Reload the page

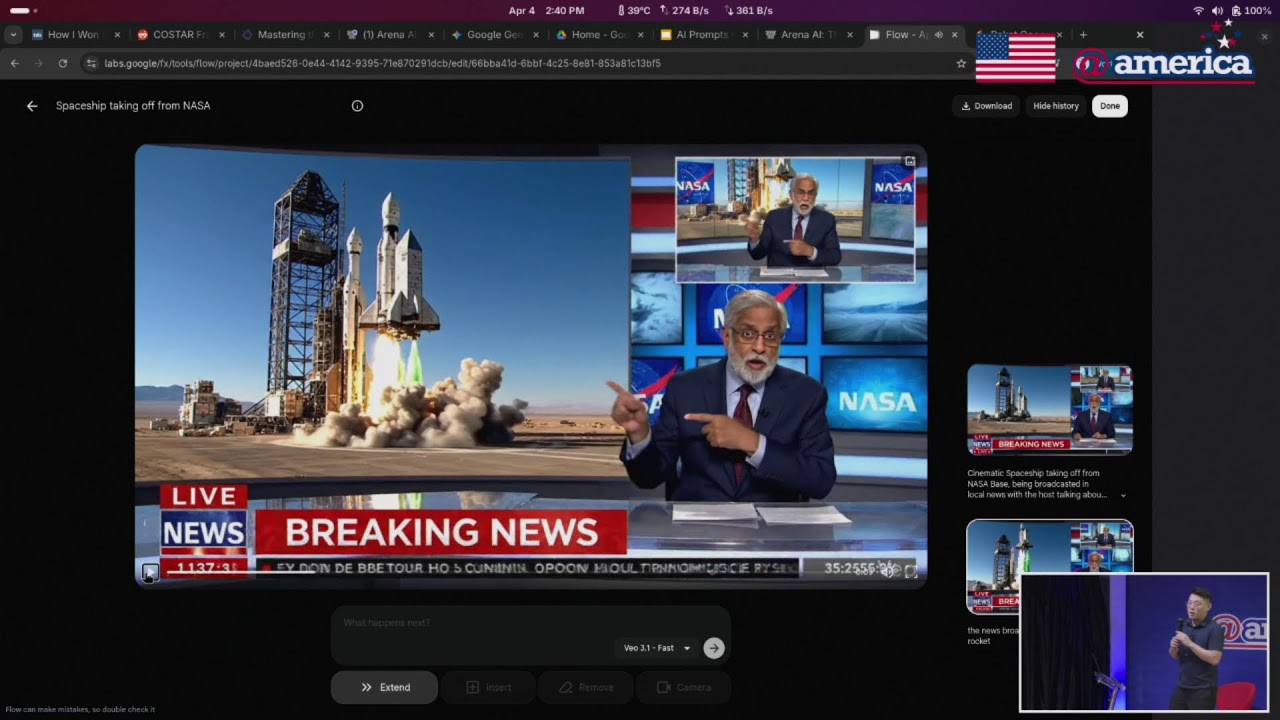63,63
